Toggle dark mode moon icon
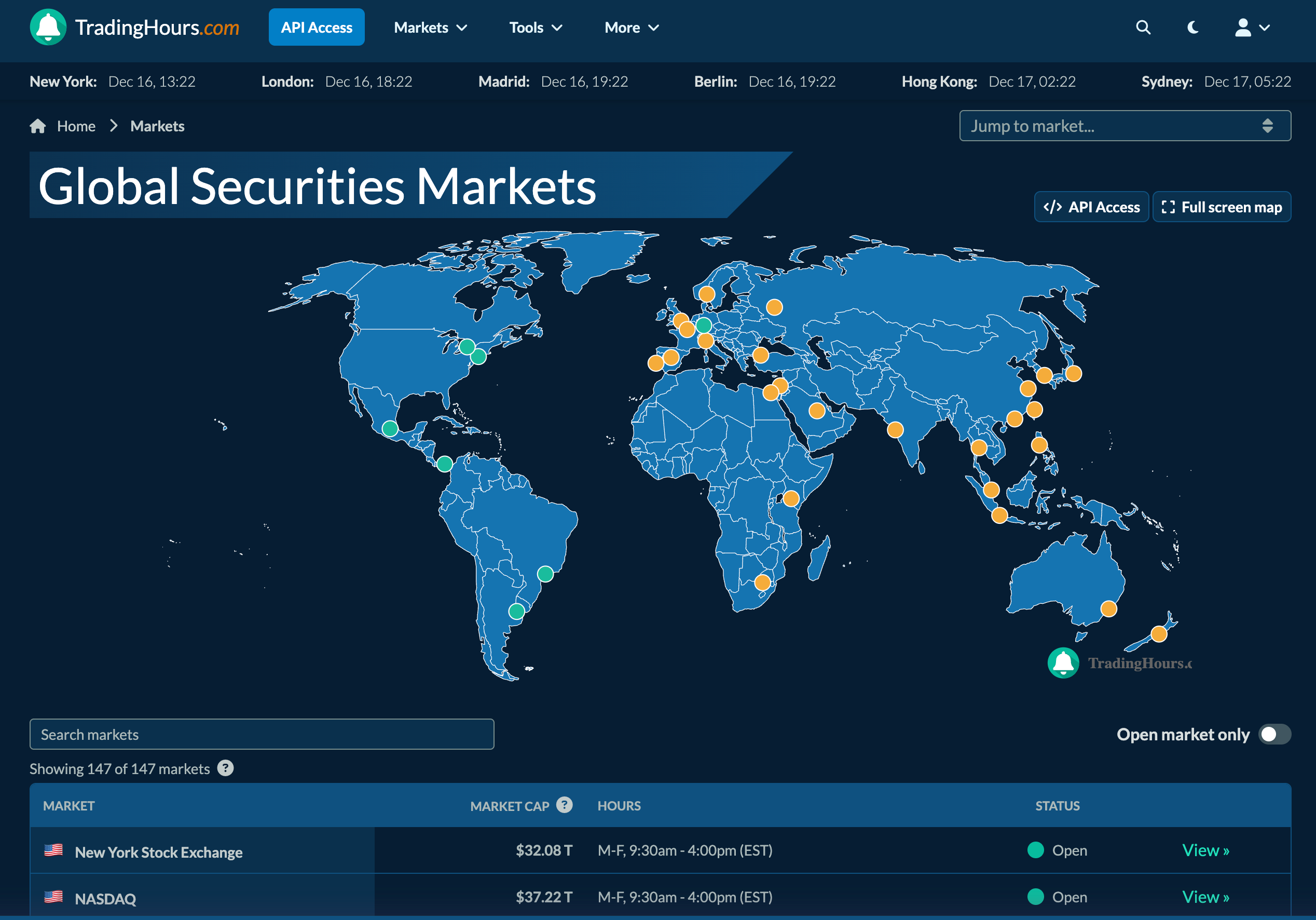Screen dimensions: 1316x920 pos(1193,28)
